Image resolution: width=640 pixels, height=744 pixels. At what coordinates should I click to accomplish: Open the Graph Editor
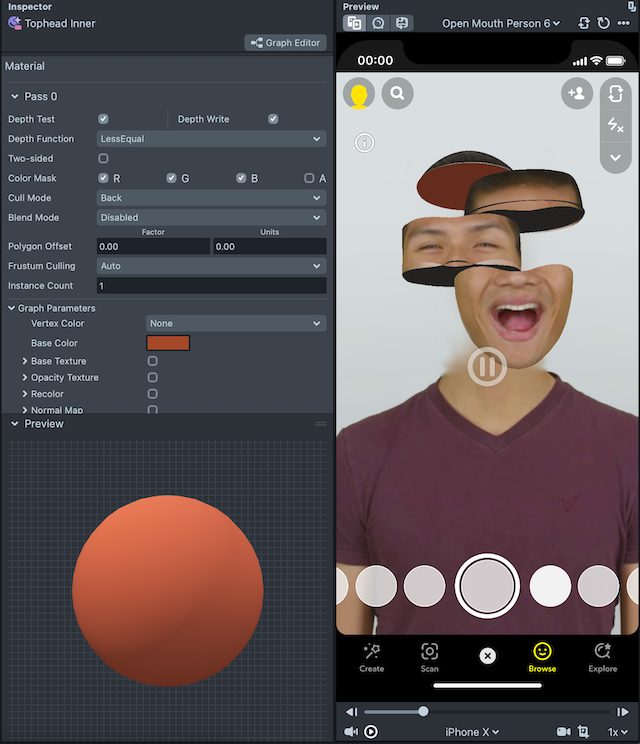[285, 43]
